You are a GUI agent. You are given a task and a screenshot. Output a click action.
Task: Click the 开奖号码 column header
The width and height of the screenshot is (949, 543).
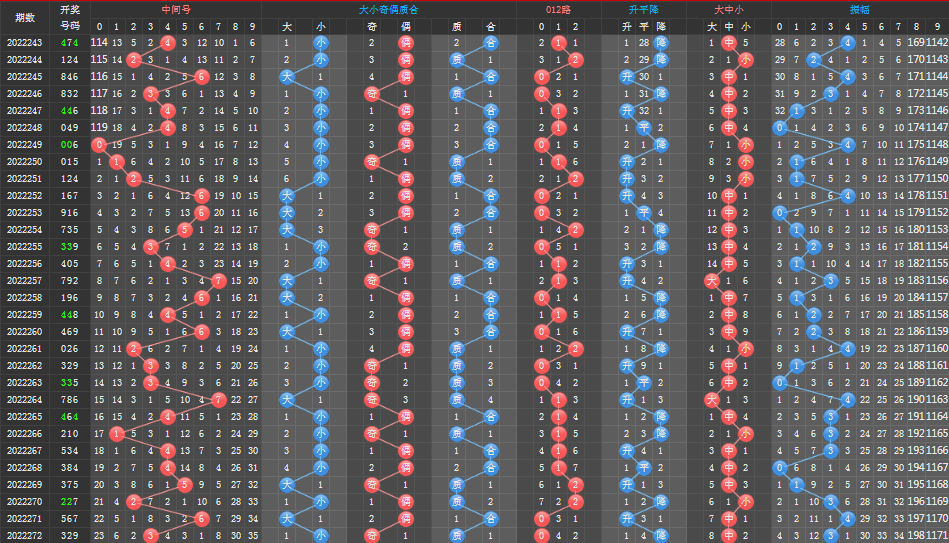coord(70,18)
